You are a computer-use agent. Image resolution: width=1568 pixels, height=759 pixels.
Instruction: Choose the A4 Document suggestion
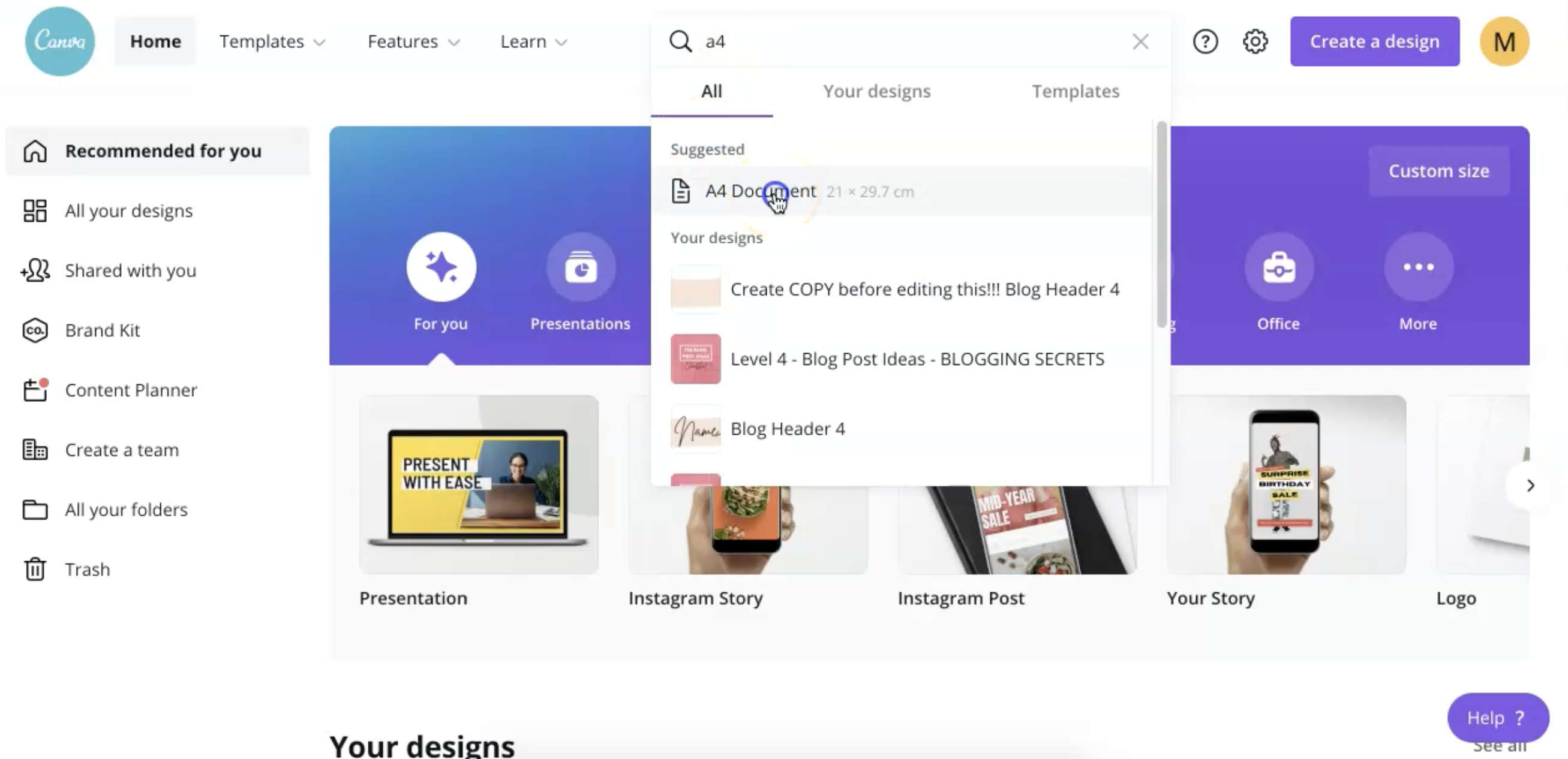click(902, 191)
